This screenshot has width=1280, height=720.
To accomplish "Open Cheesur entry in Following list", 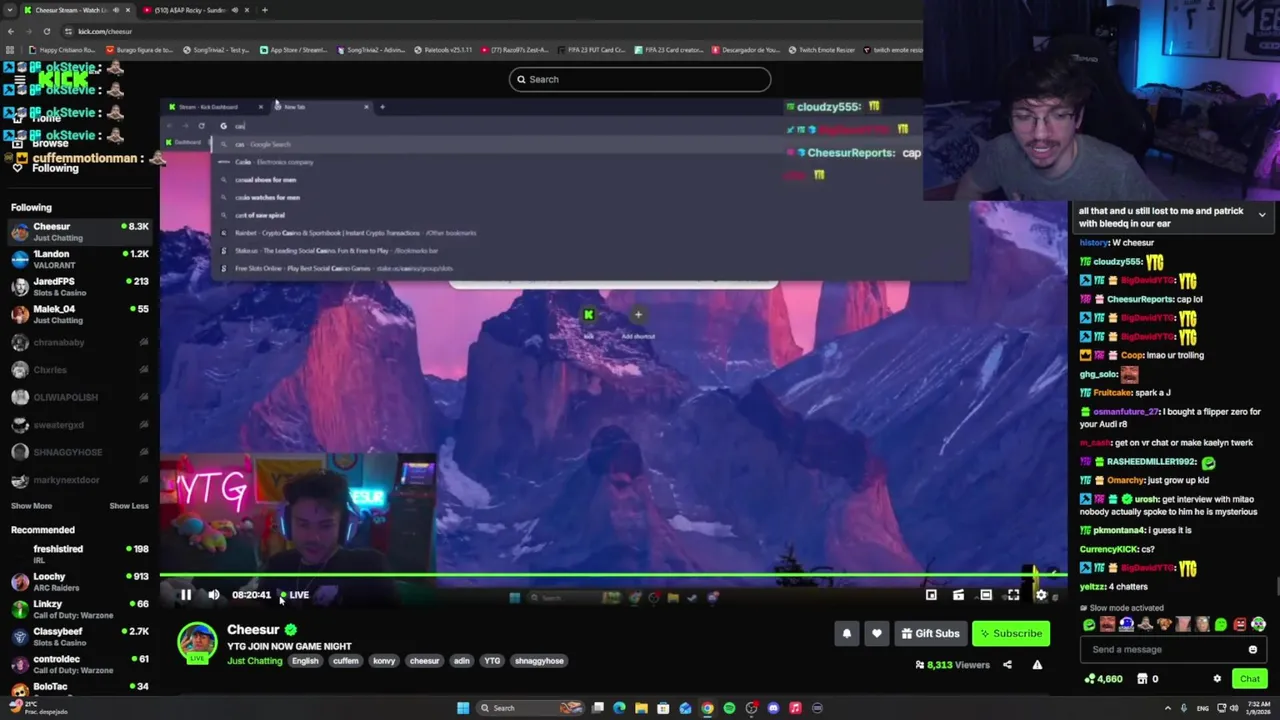I will click(80, 232).
